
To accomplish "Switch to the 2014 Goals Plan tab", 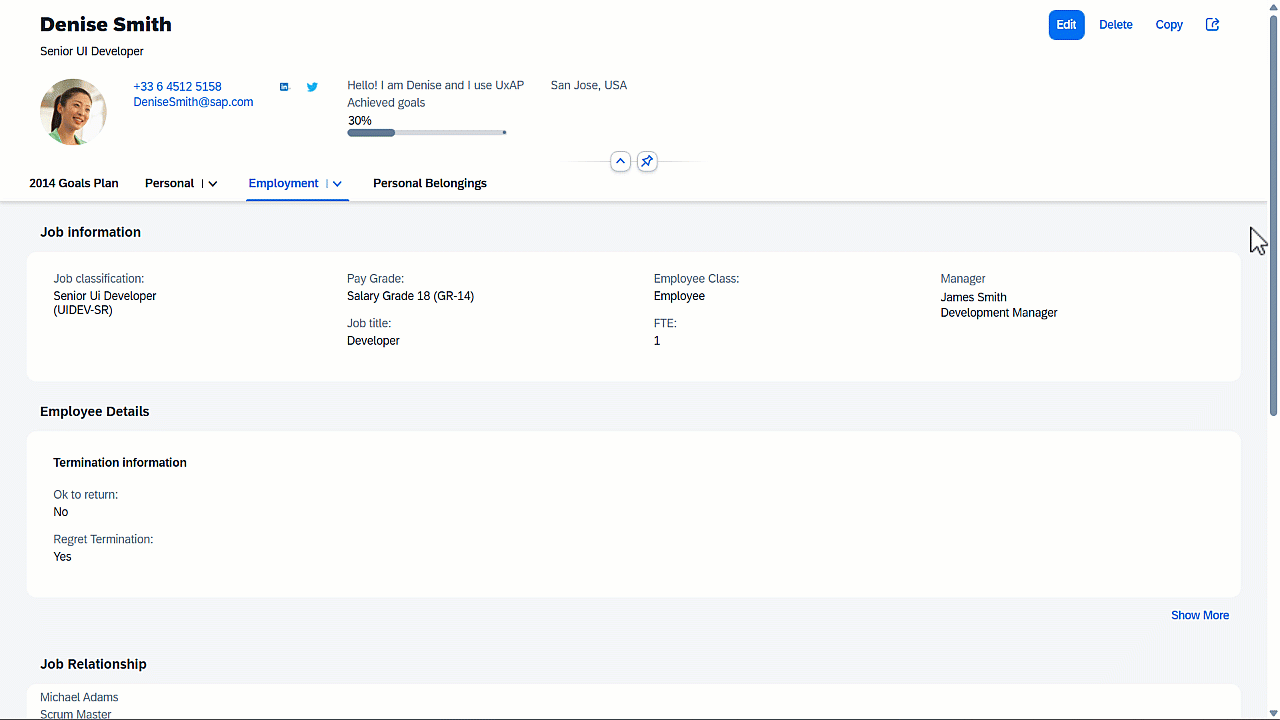I will tap(74, 183).
